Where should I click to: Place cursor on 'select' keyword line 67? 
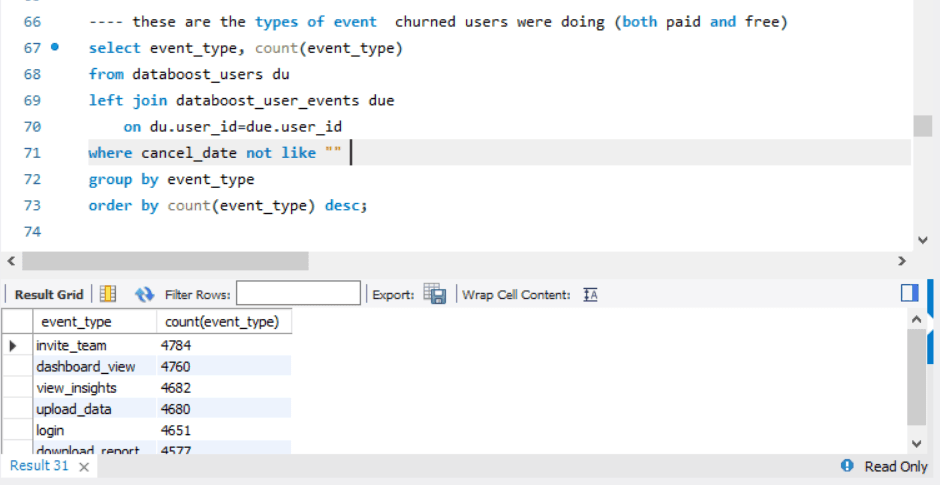[x=115, y=48]
